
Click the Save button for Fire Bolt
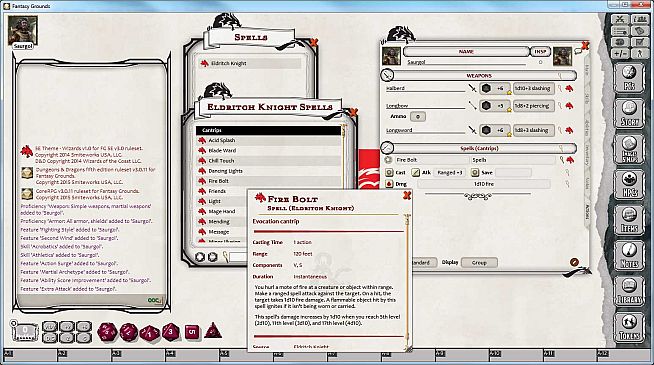click(475, 172)
